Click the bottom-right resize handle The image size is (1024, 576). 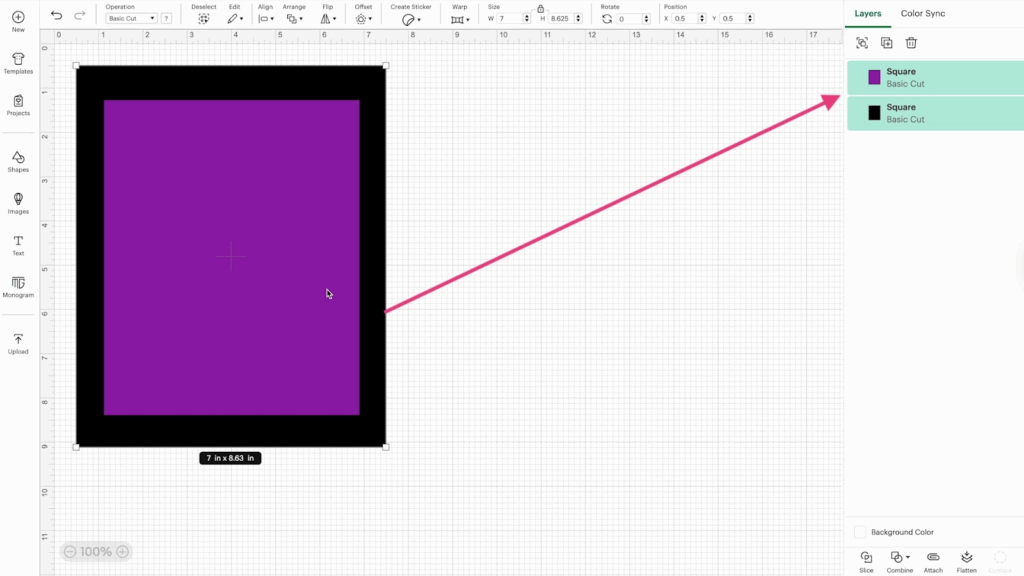386,447
